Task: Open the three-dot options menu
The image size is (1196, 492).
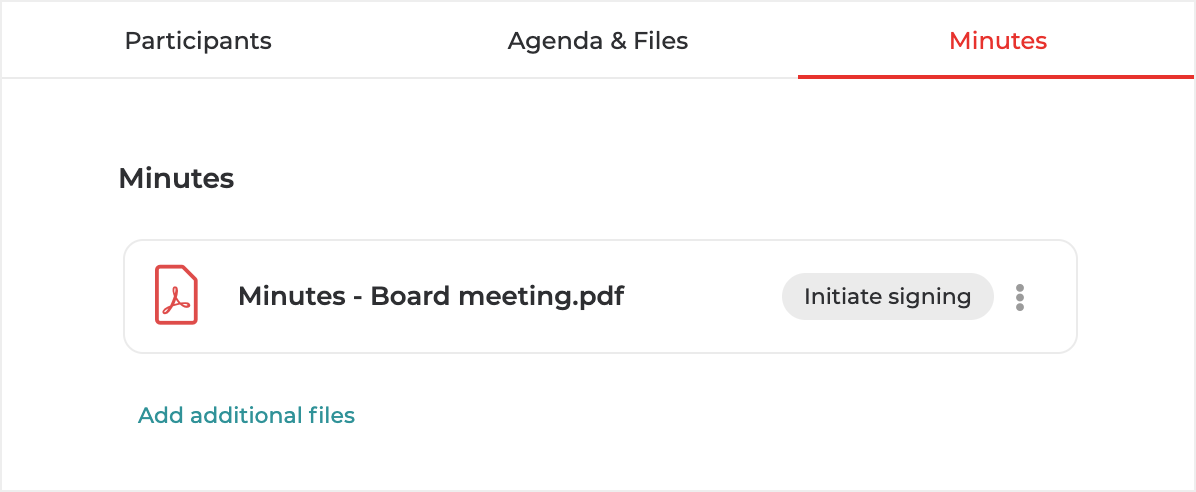Action: (x=1019, y=297)
